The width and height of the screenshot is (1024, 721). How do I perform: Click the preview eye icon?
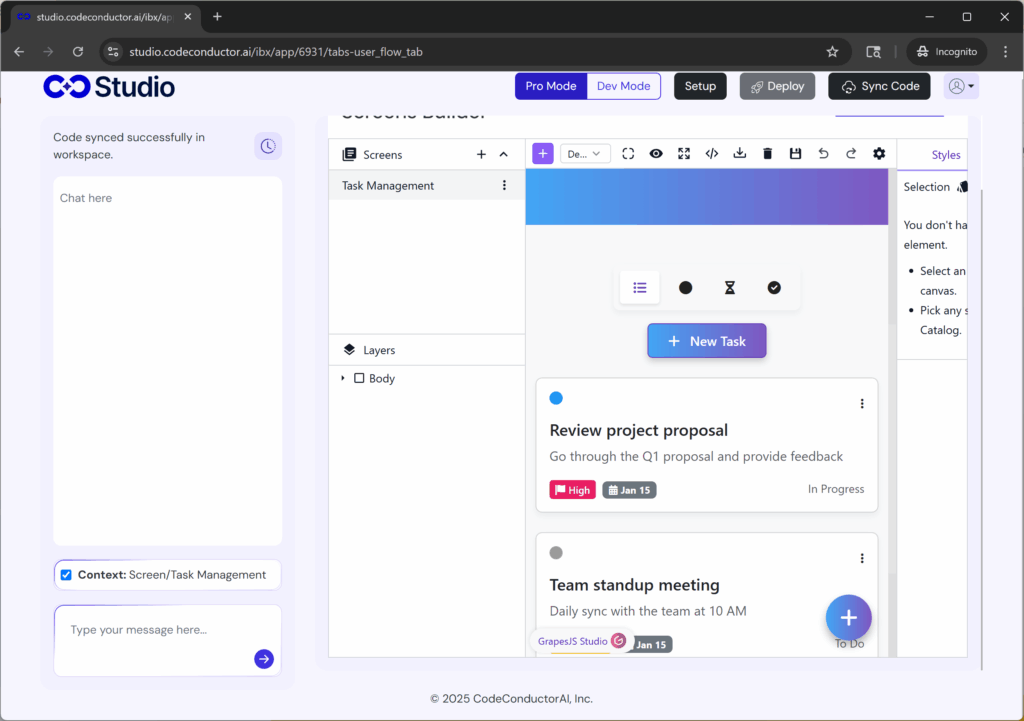tap(656, 153)
